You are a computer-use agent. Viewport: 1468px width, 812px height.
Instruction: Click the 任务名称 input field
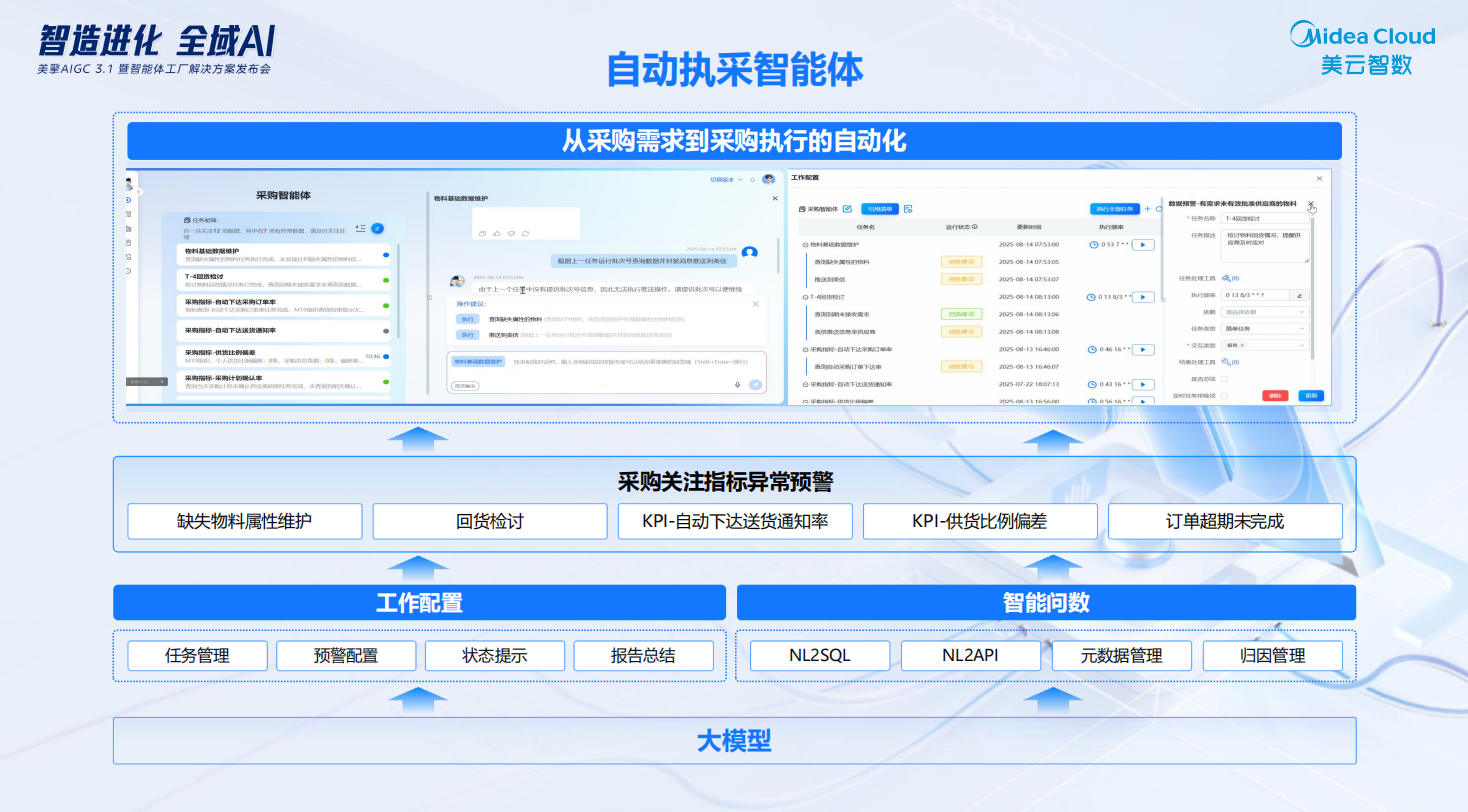point(1265,218)
